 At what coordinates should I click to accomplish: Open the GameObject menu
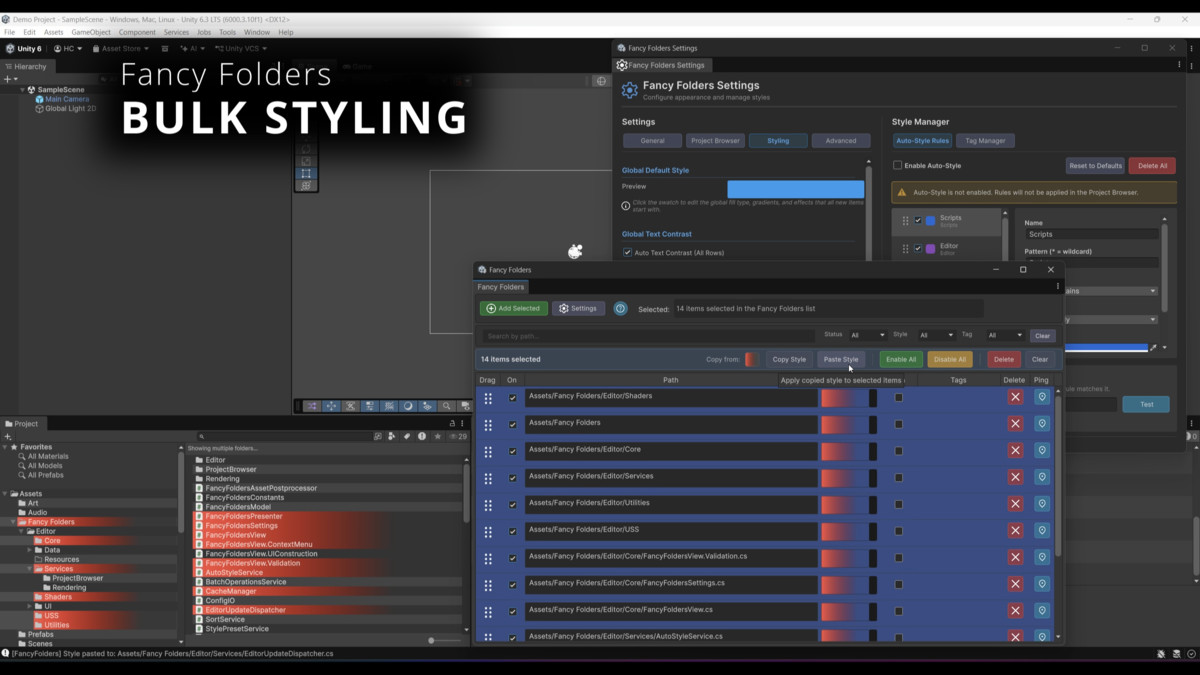point(91,32)
